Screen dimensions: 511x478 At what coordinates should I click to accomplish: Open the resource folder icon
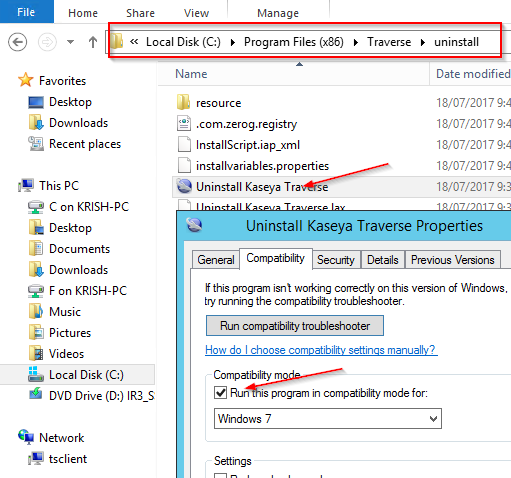[x=183, y=102]
